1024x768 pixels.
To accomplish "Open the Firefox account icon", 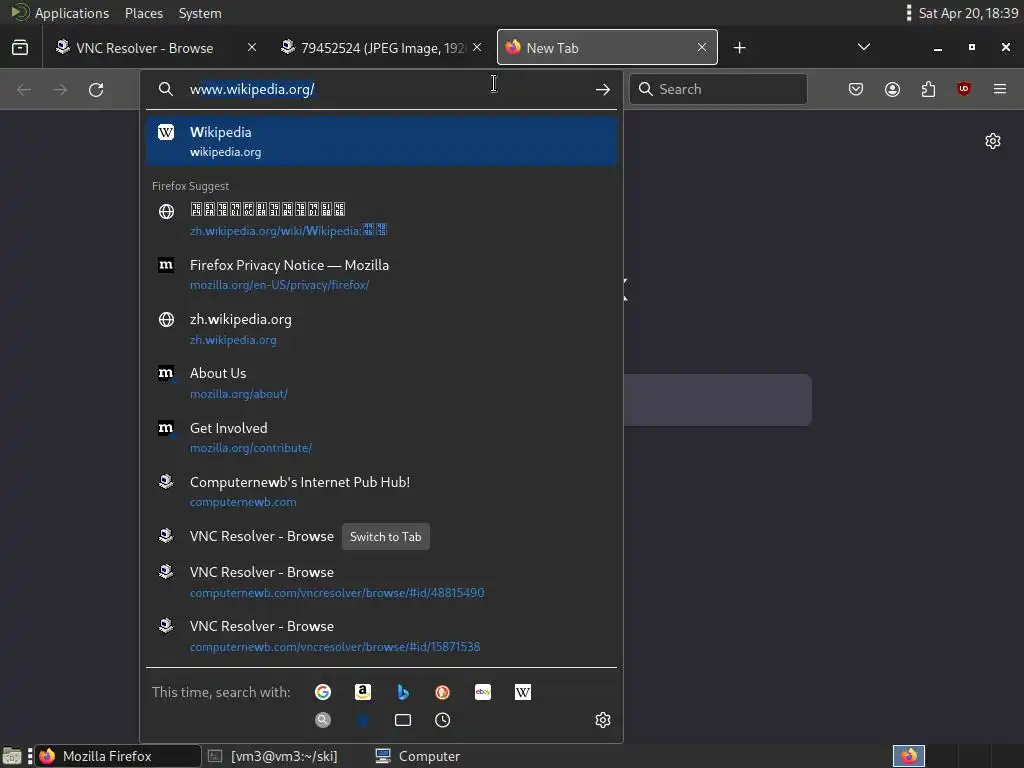I will coord(892,89).
